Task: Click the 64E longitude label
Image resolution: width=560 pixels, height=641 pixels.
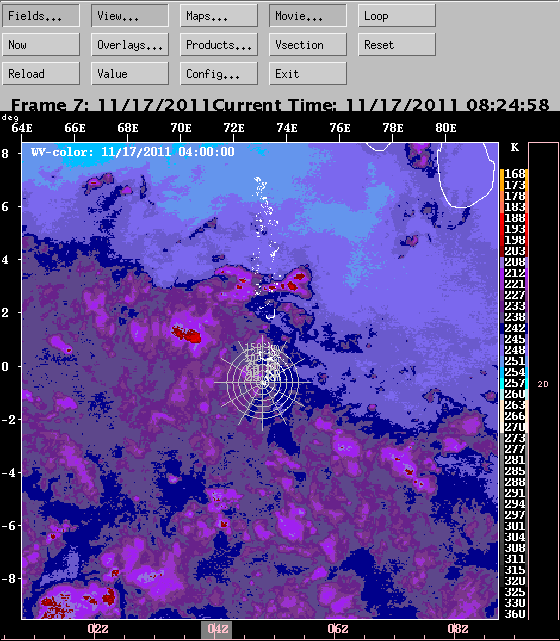Action: coord(22,128)
